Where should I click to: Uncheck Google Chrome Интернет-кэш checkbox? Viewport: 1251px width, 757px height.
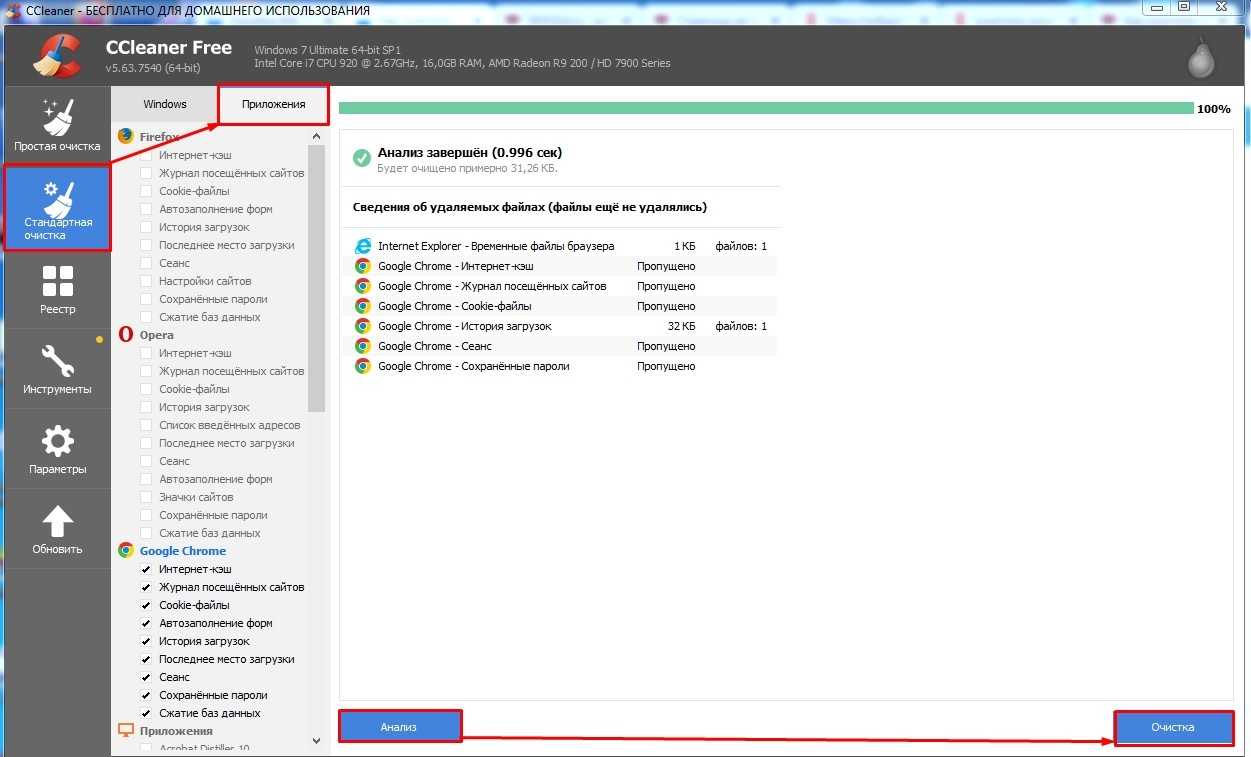pos(146,569)
